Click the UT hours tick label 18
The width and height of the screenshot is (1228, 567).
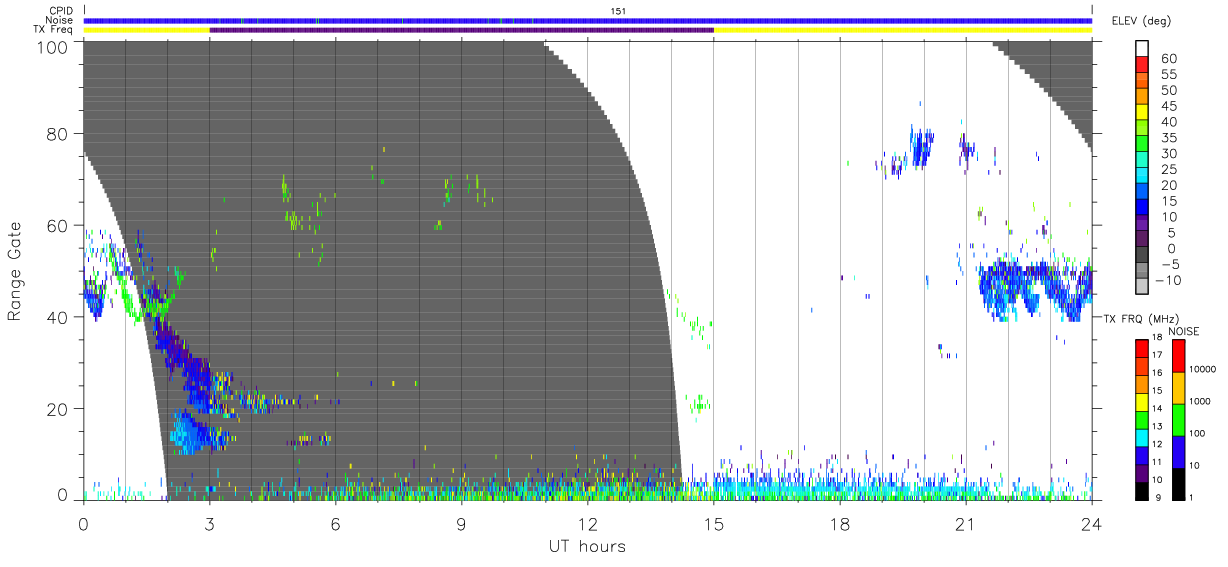[840, 524]
